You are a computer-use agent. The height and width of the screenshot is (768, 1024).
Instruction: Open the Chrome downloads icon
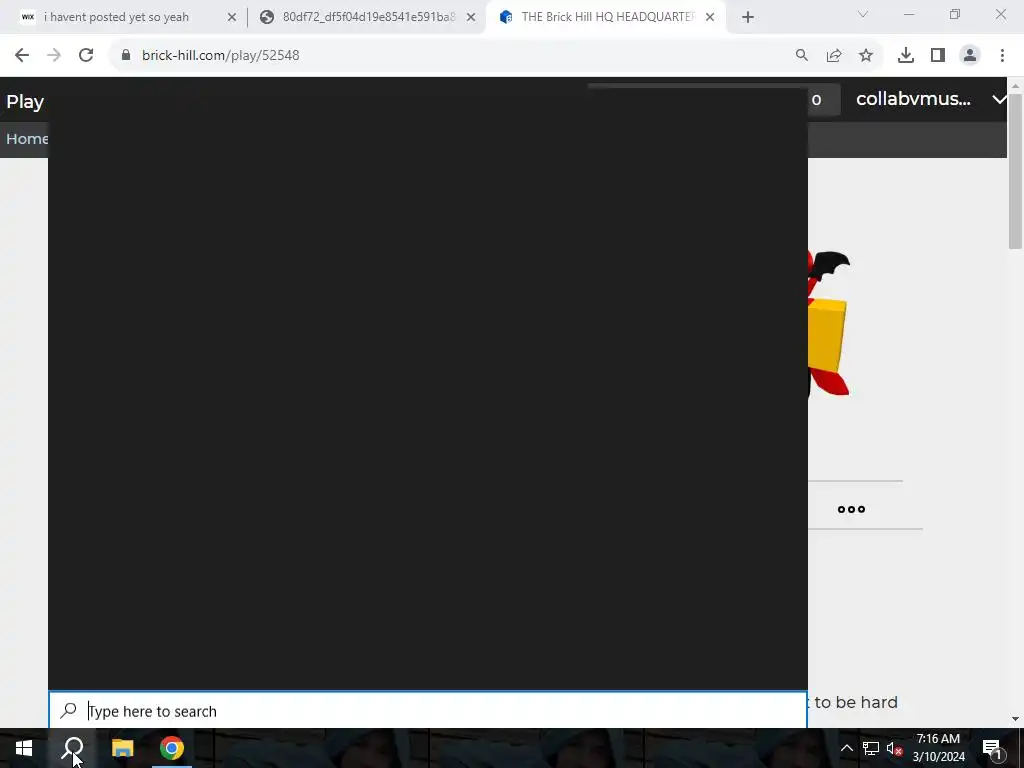(x=906, y=56)
